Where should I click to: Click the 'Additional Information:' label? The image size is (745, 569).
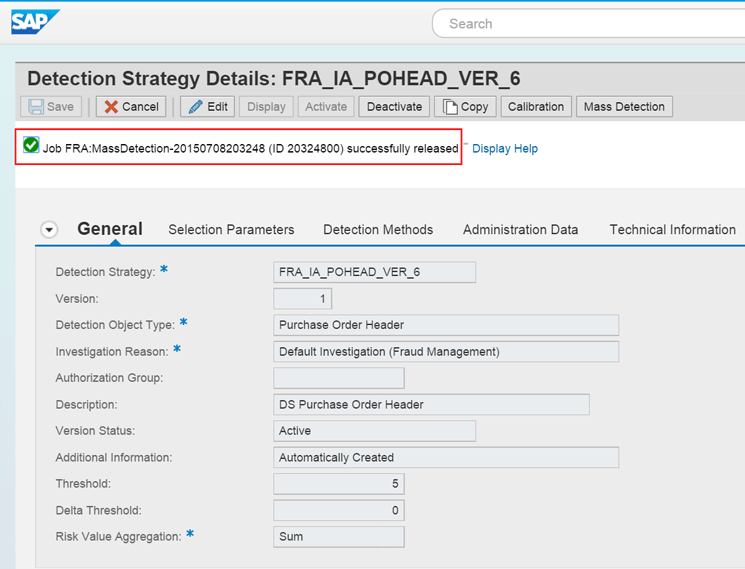click(x=114, y=457)
